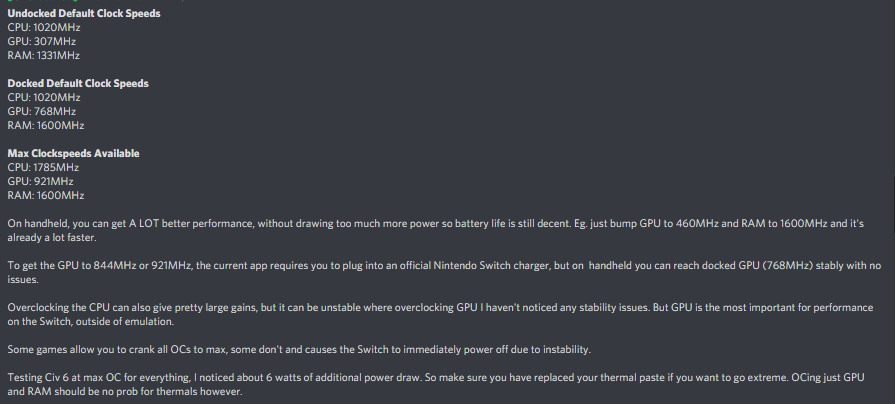This screenshot has width=895, height=404.
Task: Click the 'Docked Default Clock Speeds' heading
Action: (x=78, y=83)
